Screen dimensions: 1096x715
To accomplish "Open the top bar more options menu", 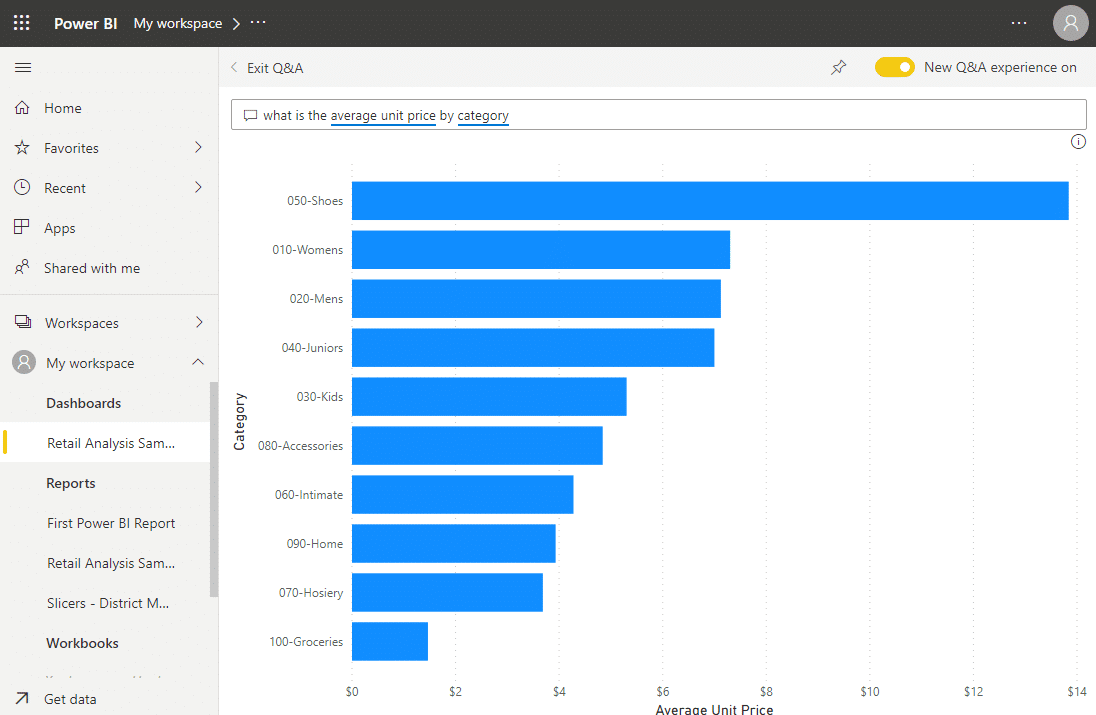I will [1019, 22].
